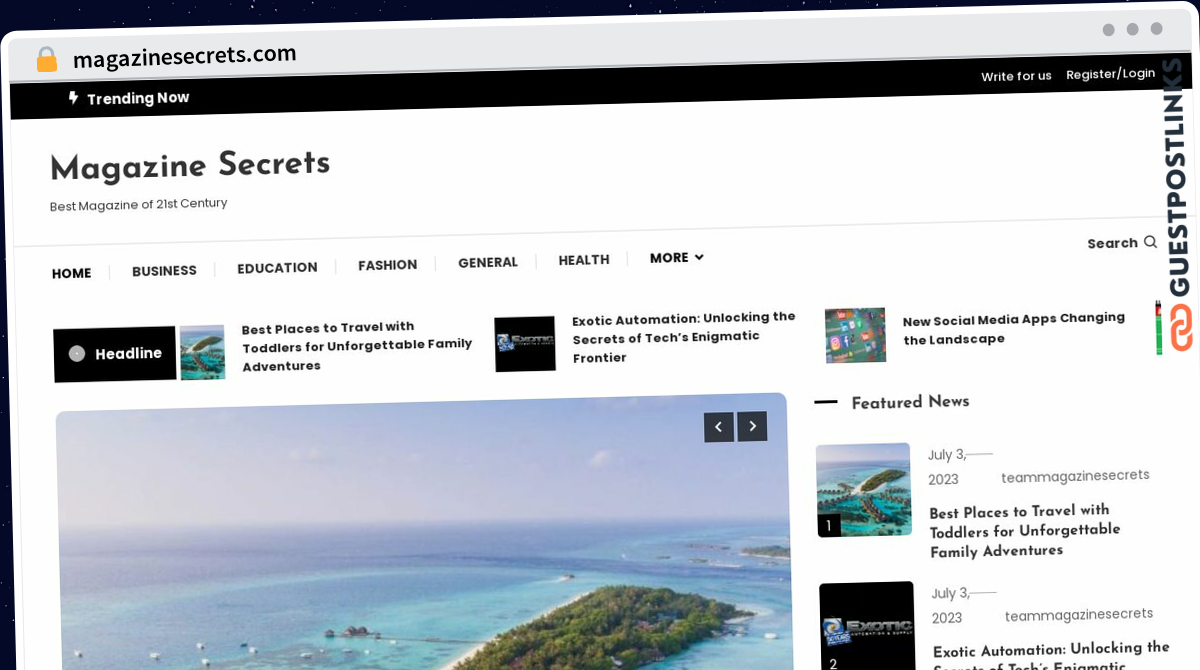Open Exotic Automation headline thumbnail
Image resolution: width=1200 pixels, height=670 pixels.
525,344
